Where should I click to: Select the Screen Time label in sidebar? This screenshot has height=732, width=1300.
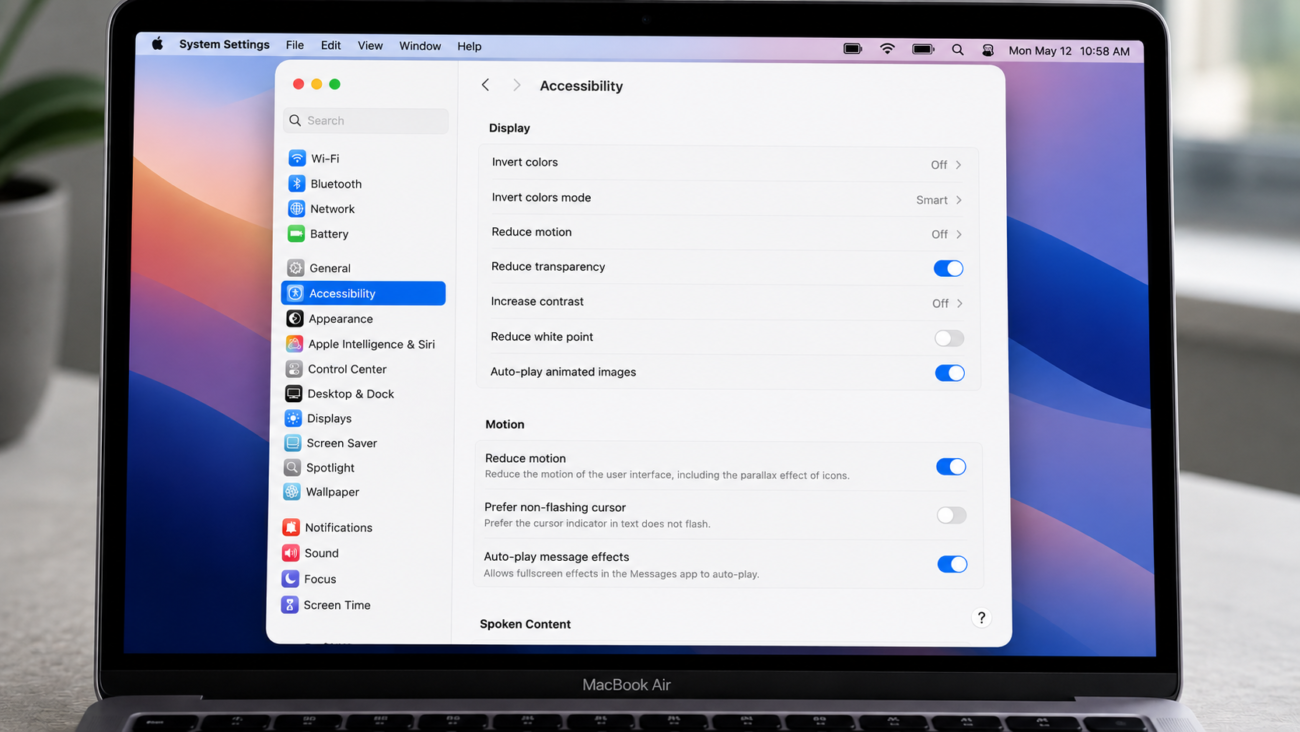point(337,605)
